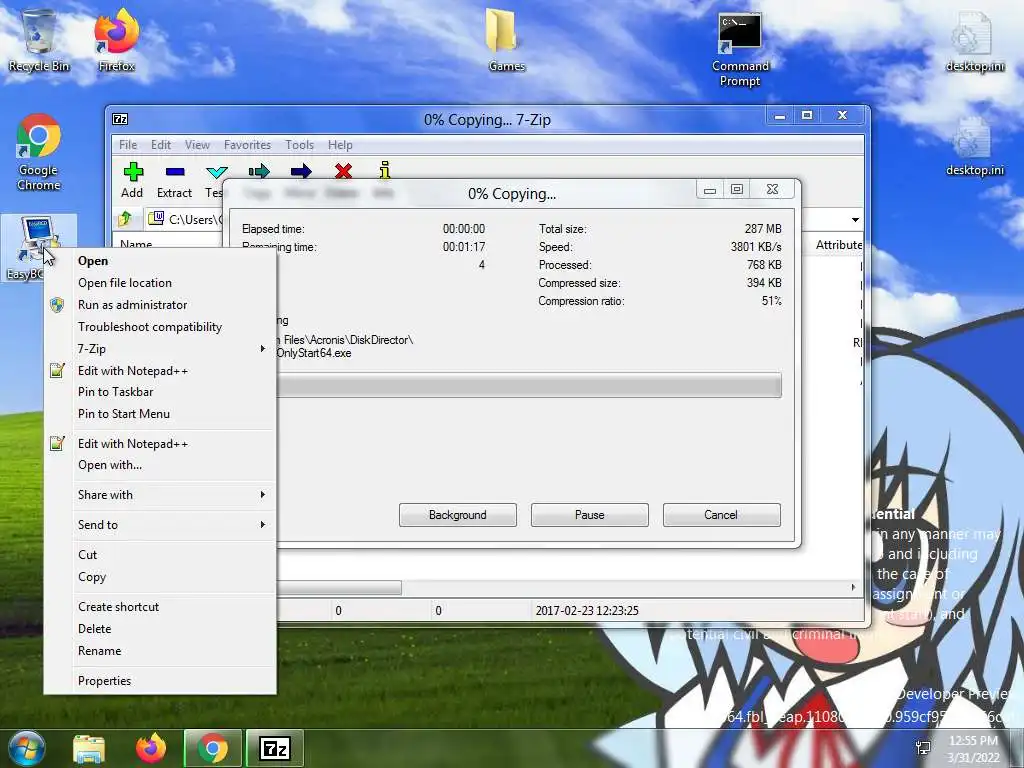Click the up-folder arrow icon in 7-Zip

tap(125, 219)
